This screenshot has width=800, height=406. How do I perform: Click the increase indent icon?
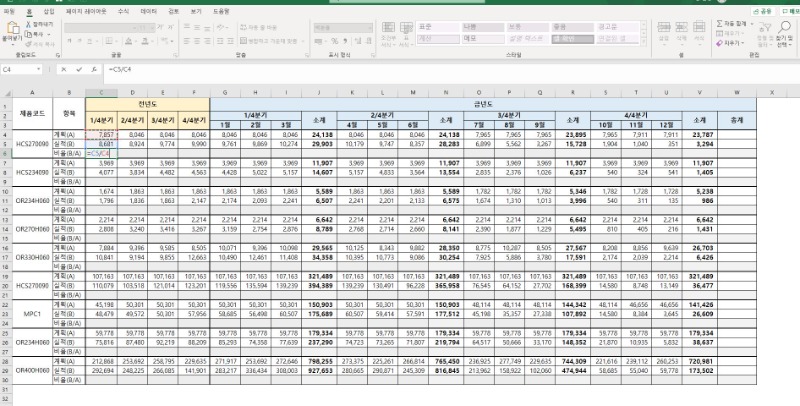(230, 41)
